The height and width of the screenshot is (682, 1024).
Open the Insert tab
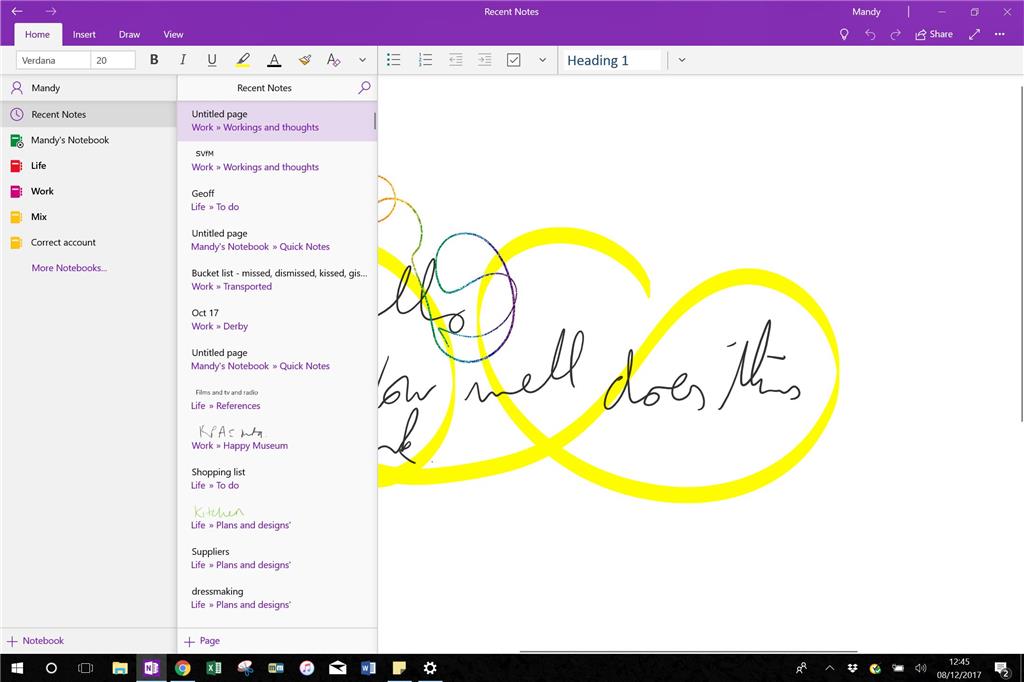pyautogui.click(x=84, y=35)
